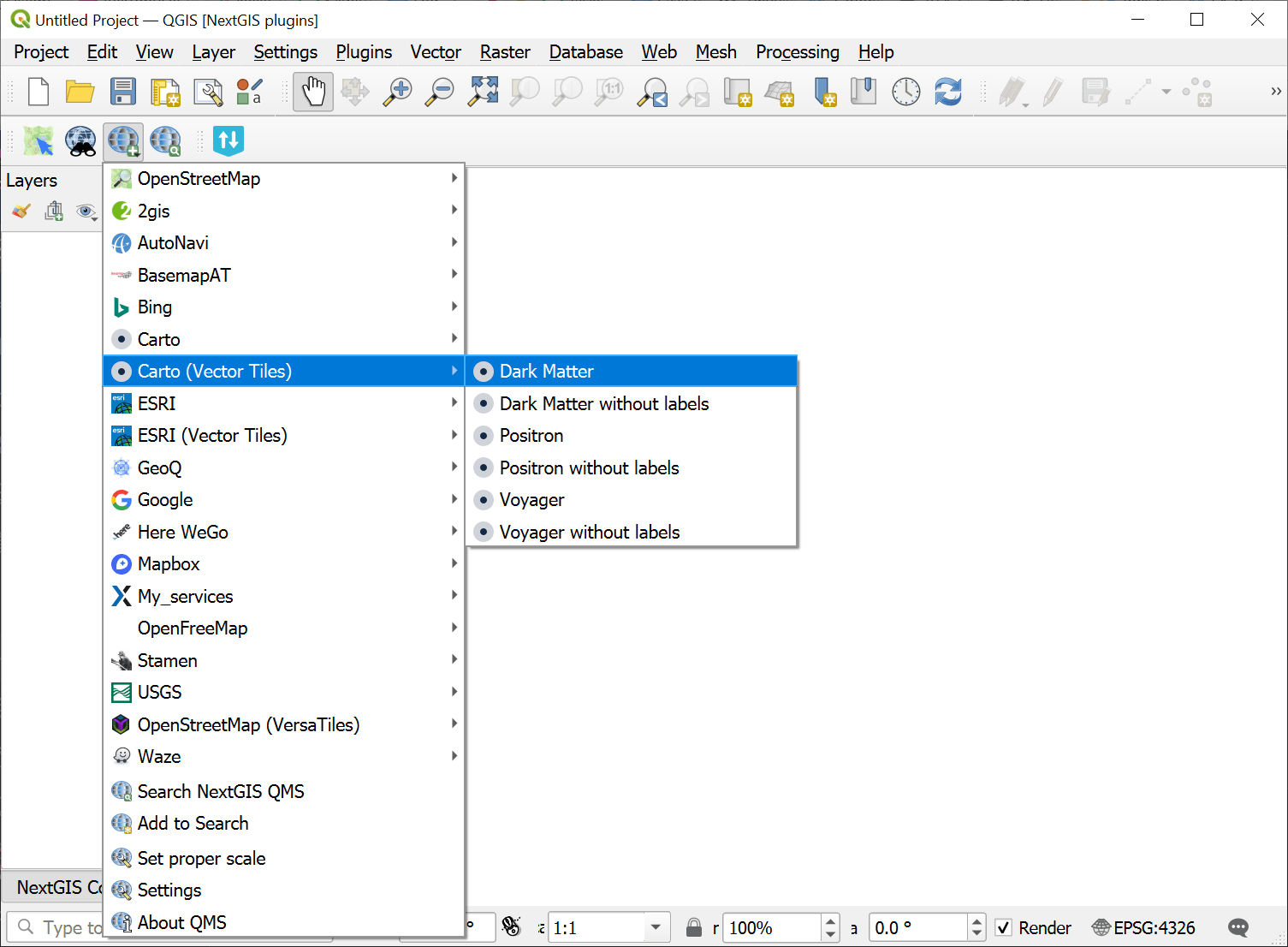Click the Save Project floppy icon

pyautogui.click(x=123, y=92)
